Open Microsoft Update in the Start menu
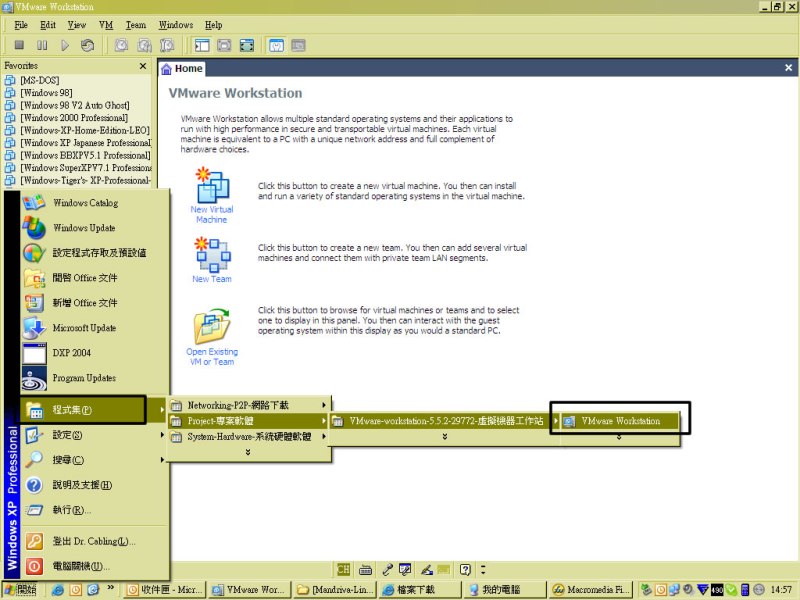The image size is (800, 600). coord(95,328)
